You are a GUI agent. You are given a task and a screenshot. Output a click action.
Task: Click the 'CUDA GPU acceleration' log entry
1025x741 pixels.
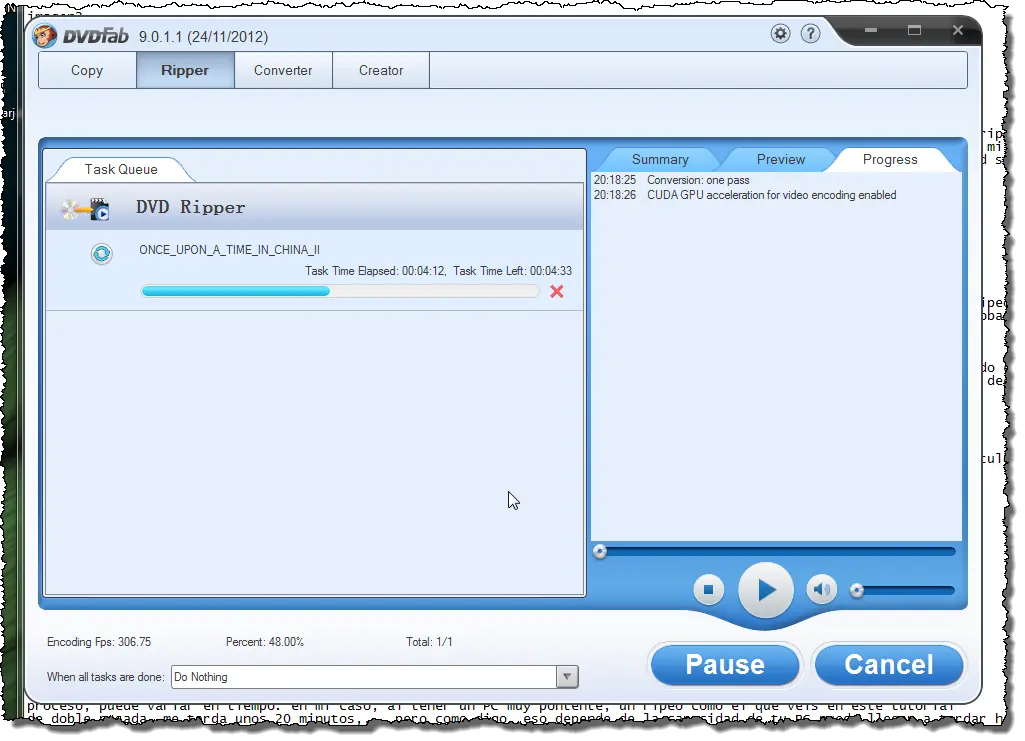pyautogui.click(x=771, y=195)
